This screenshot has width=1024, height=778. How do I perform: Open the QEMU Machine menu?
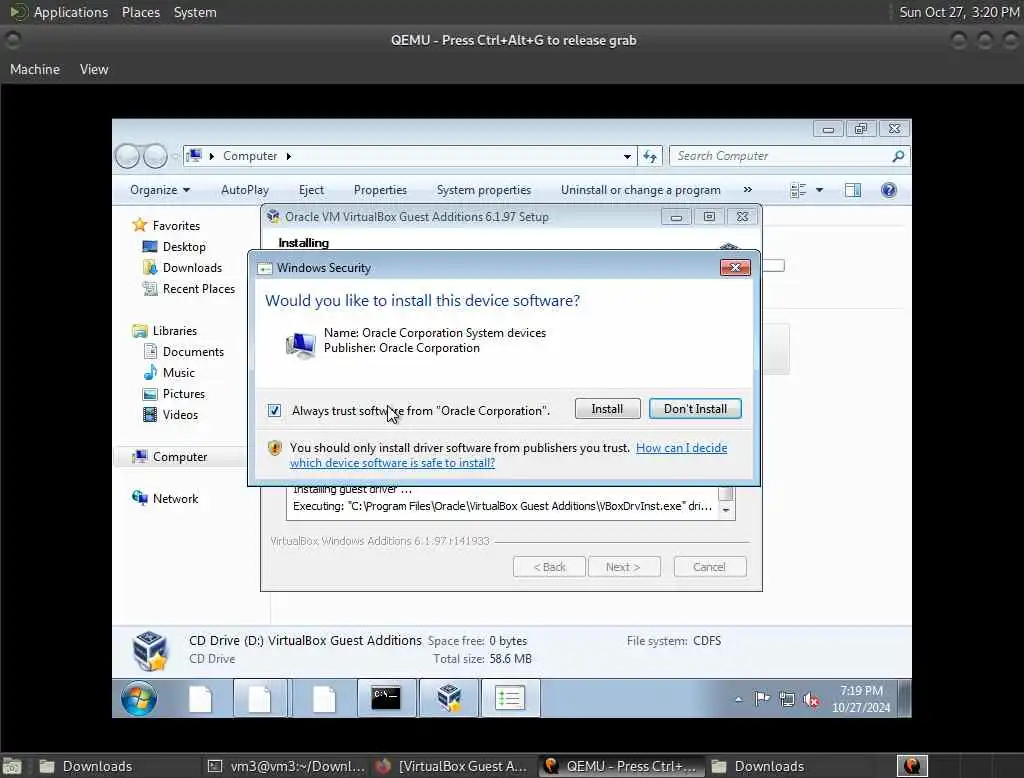[x=35, y=69]
